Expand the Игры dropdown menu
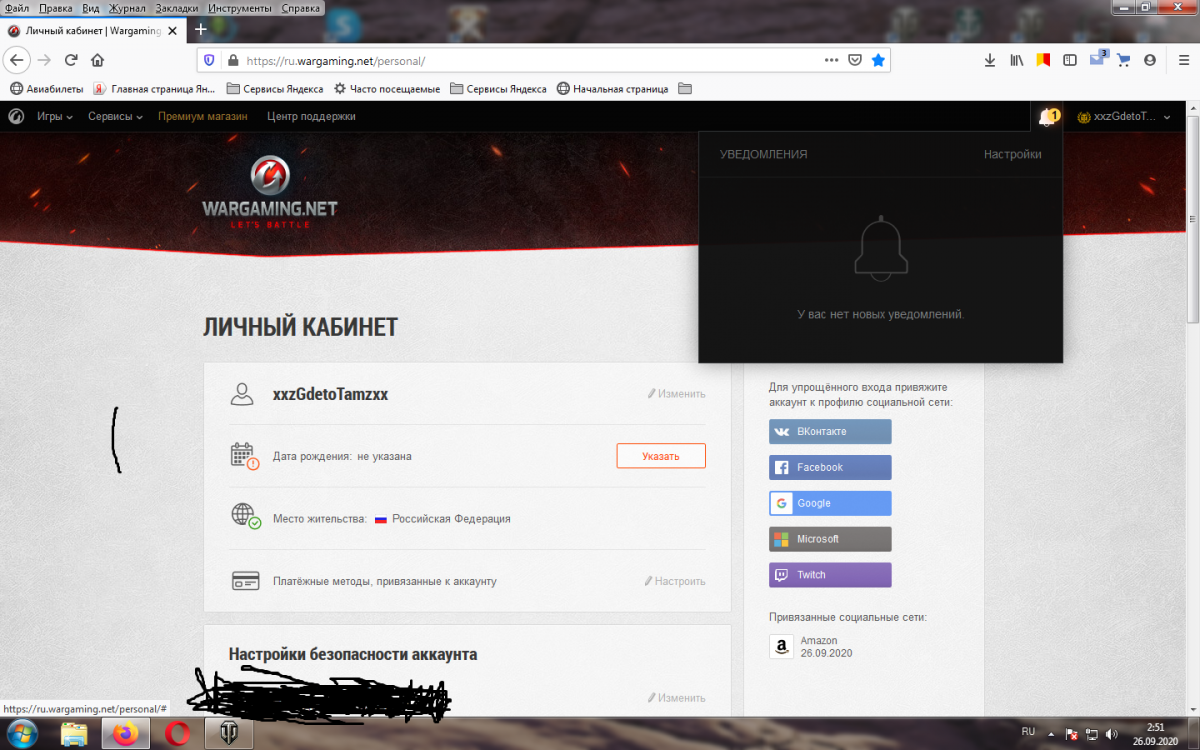 coord(55,117)
